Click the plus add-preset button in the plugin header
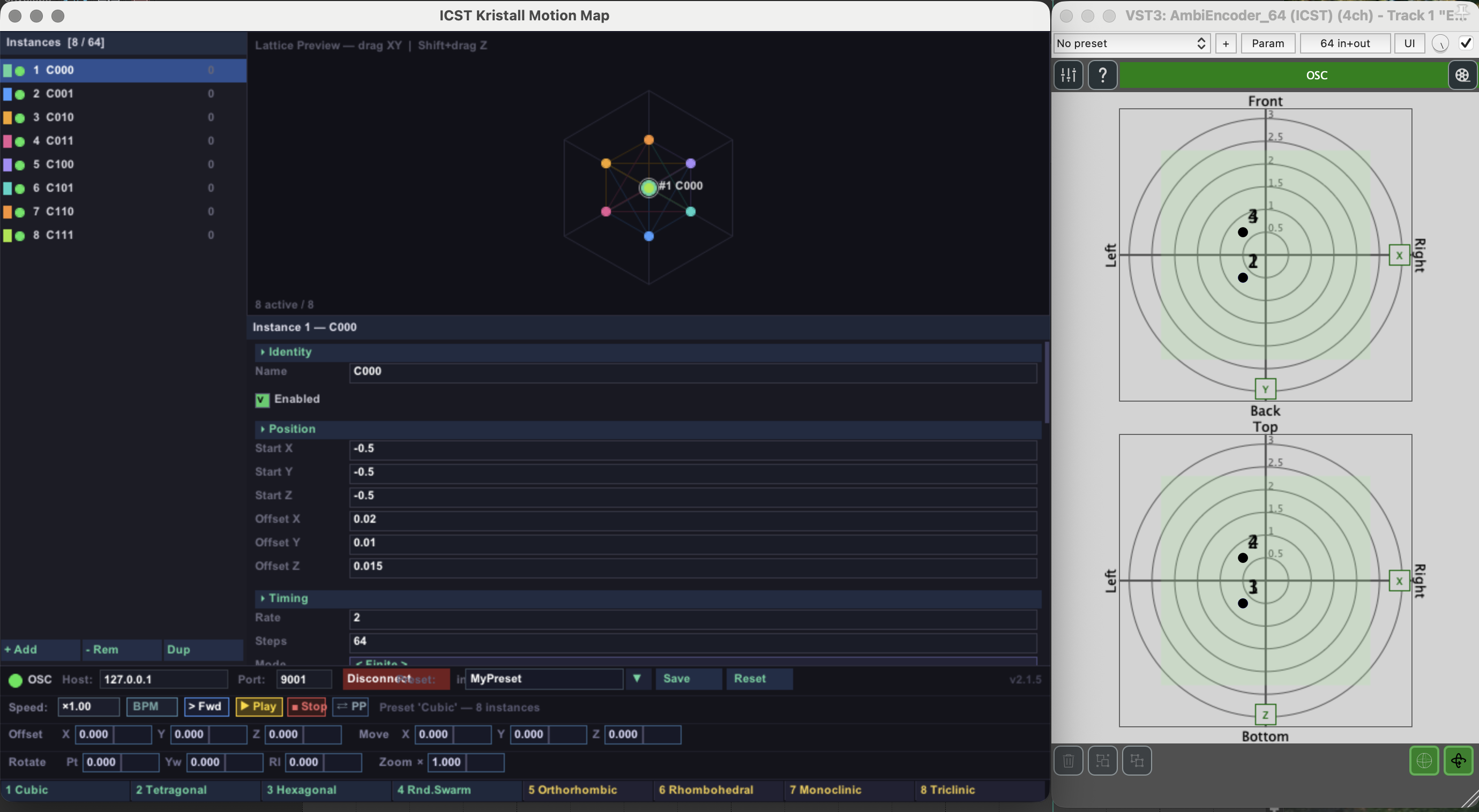The height and width of the screenshot is (812, 1479). click(x=1226, y=43)
